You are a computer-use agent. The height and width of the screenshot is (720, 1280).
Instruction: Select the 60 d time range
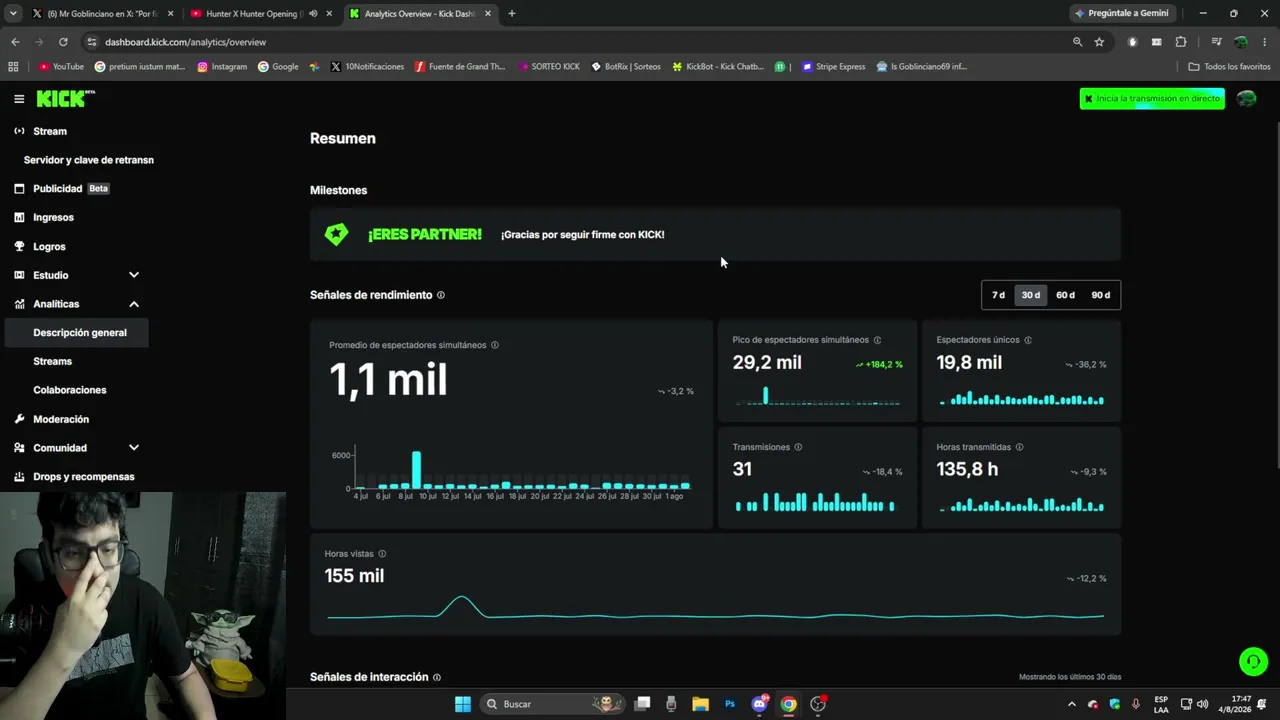(1065, 295)
